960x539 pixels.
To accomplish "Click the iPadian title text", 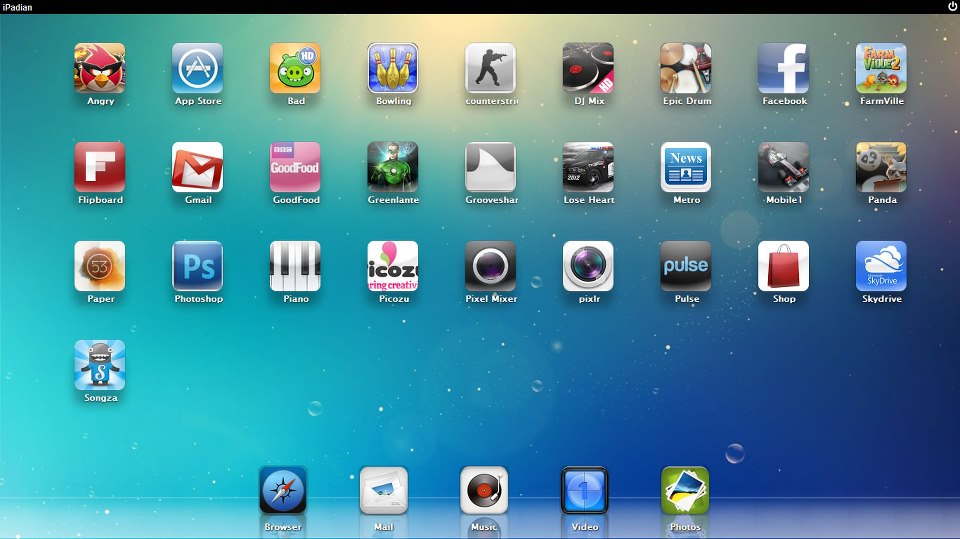I will tap(17, 7).
